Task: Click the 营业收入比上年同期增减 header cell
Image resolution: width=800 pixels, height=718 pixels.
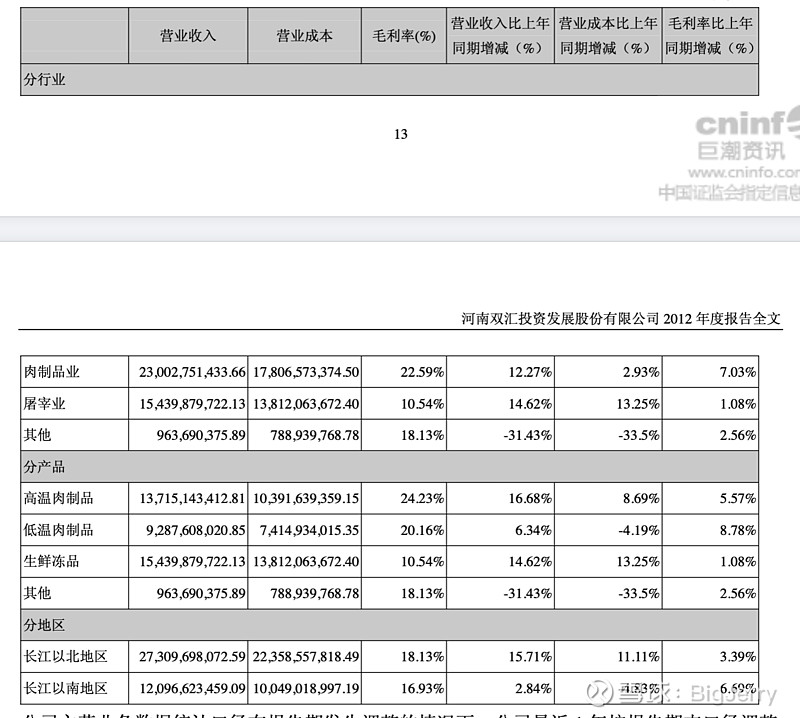Action: [x=500, y=36]
